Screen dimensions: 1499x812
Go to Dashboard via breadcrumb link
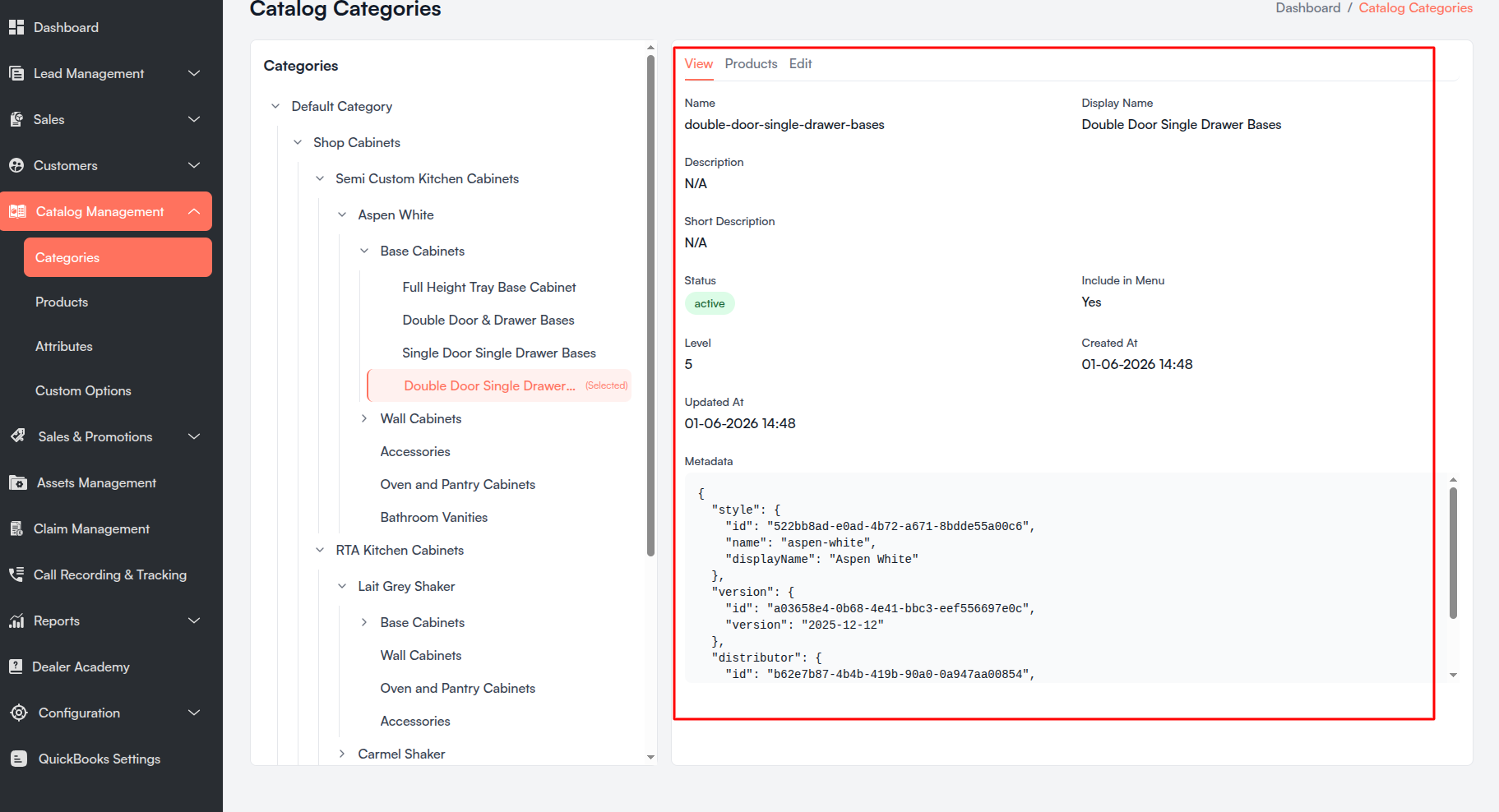pyautogui.click(x=1307, y=8)
